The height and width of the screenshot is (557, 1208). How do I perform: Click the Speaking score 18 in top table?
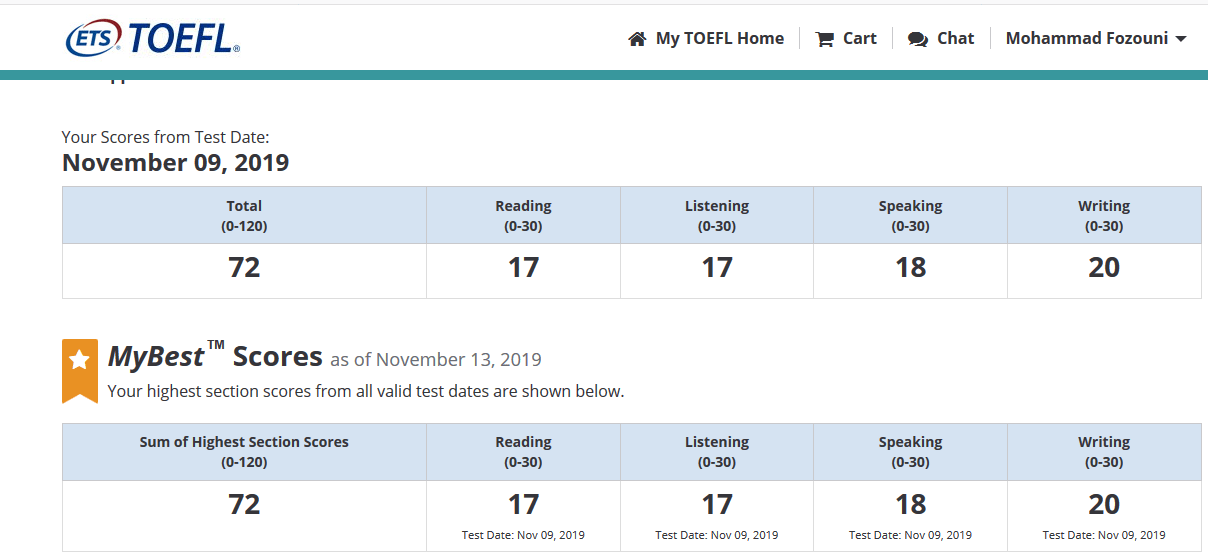click(x=910, y=268)
